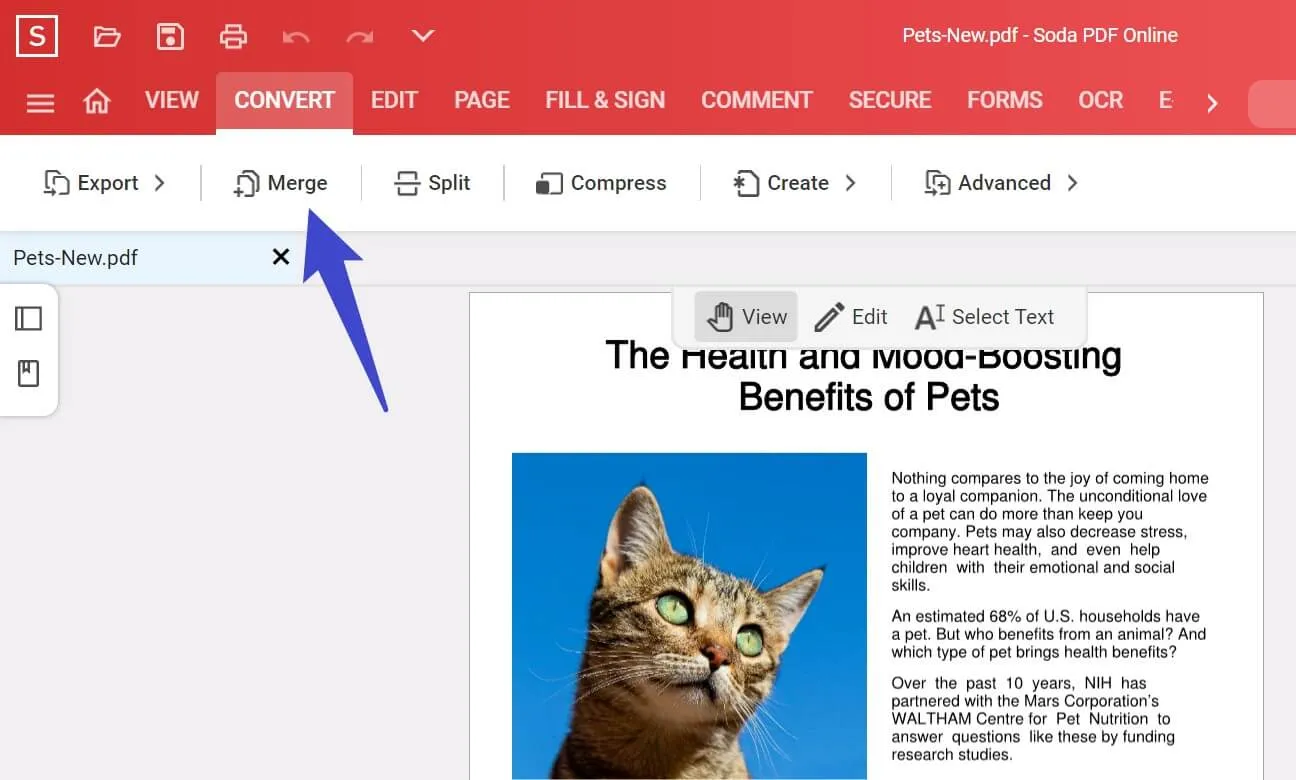Image resolution: width=1296 pixels, height=780 pixels.
Task: Open the hamburger menu
Action: 39,101
